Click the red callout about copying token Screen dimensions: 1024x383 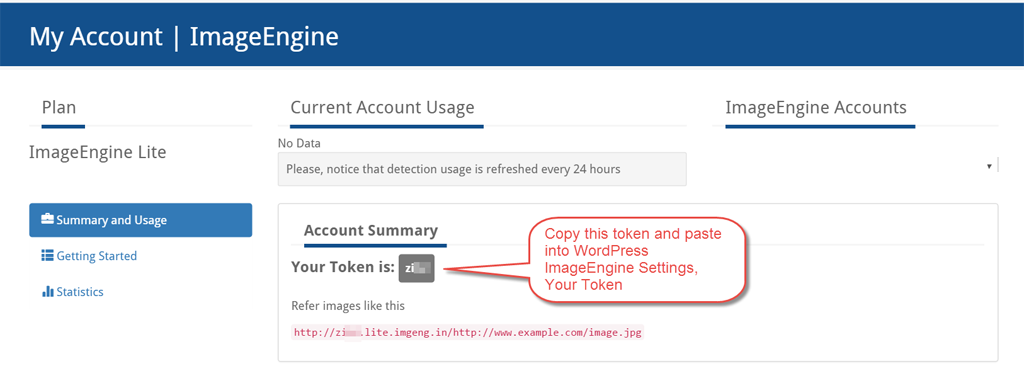[x=637, y=259]
